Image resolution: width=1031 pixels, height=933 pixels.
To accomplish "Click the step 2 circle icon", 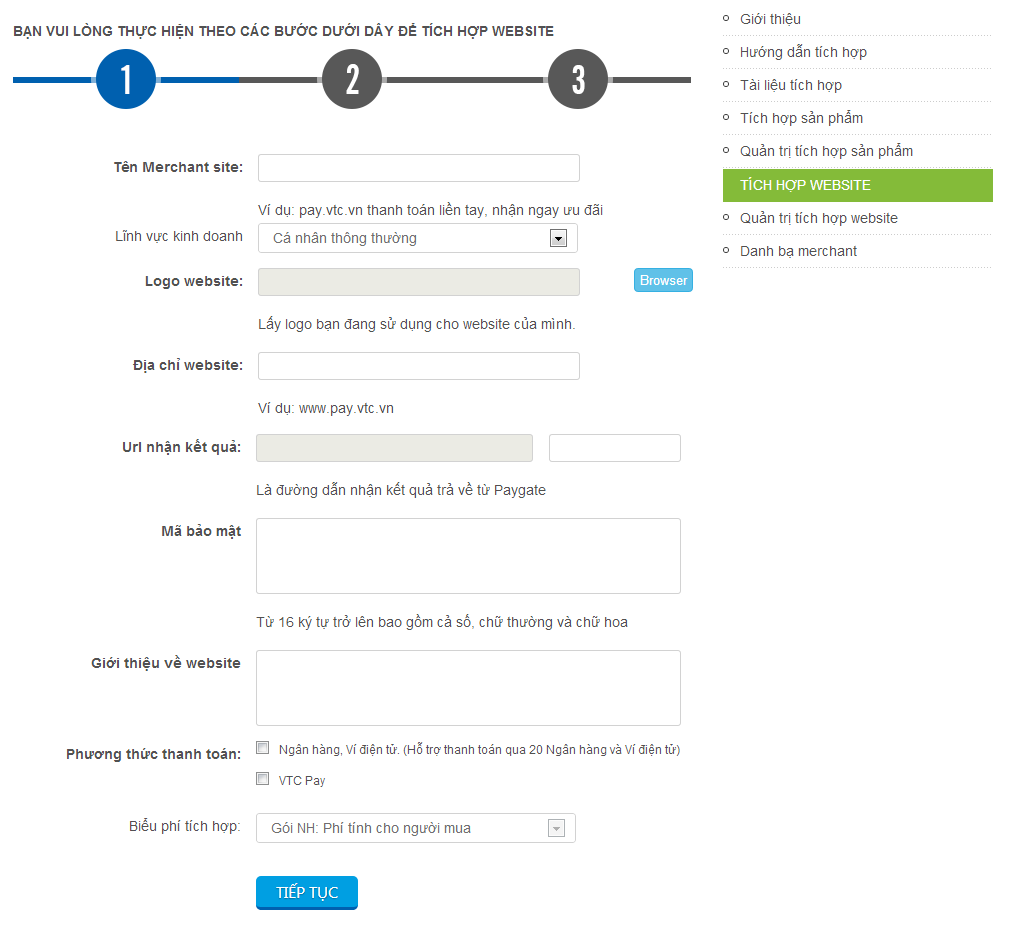I will pos(352,79).
